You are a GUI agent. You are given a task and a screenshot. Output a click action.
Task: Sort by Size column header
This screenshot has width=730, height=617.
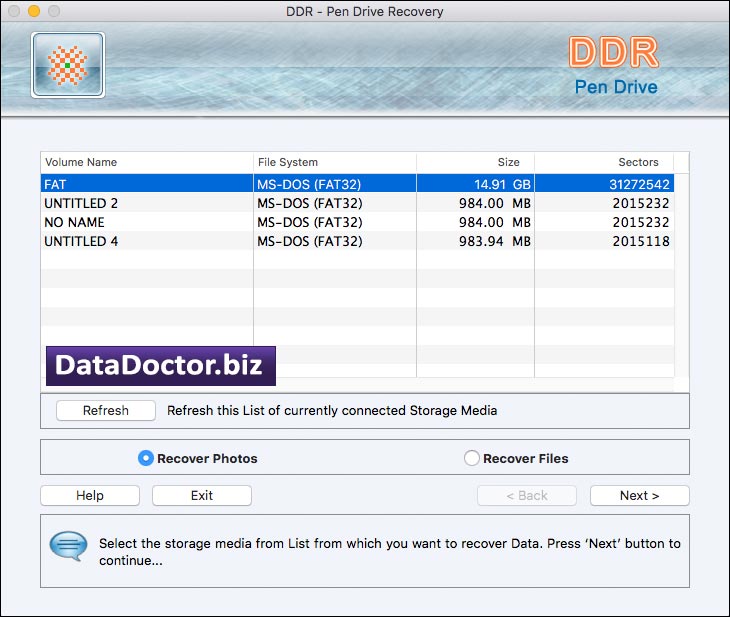coord(475,162)
